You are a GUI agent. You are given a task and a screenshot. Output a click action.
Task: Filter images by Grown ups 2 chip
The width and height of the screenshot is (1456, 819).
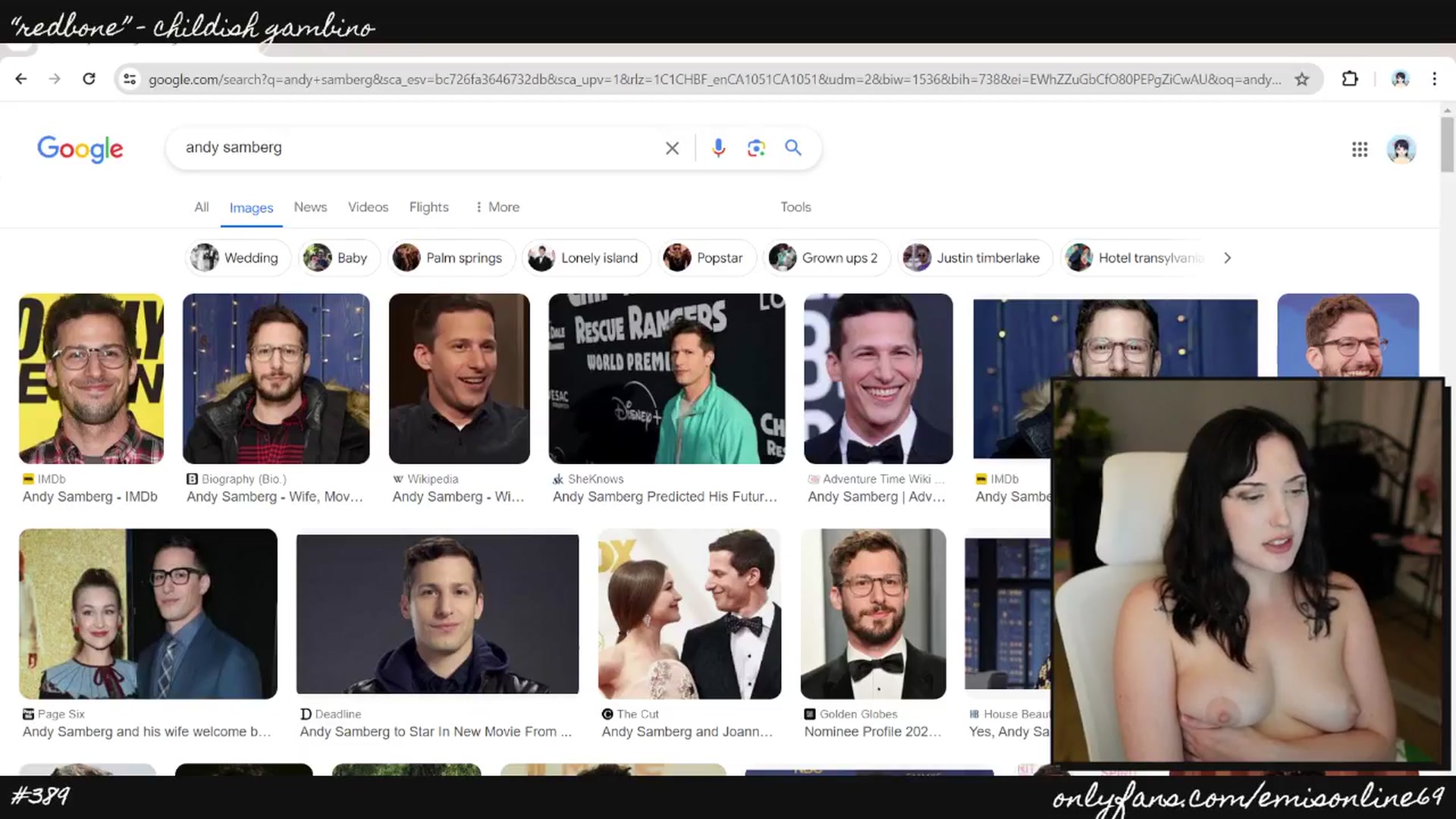pos(827,258)
